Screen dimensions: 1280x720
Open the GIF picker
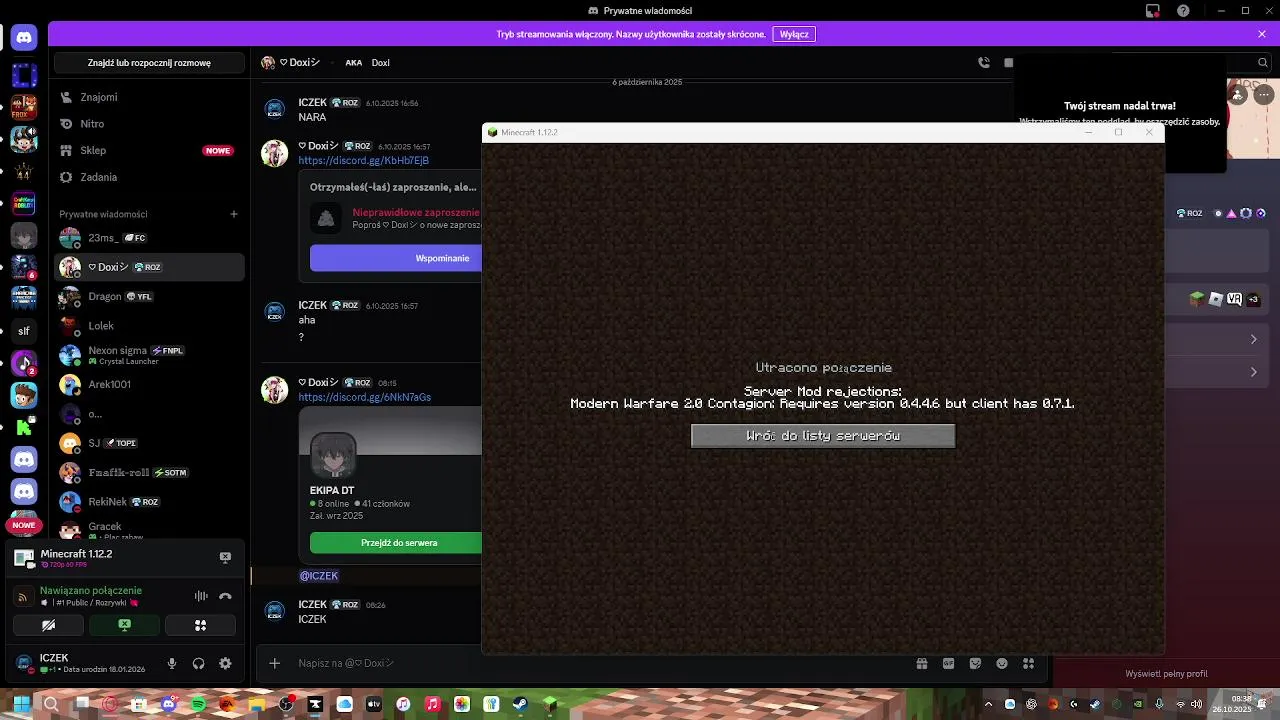pos(948,663)
